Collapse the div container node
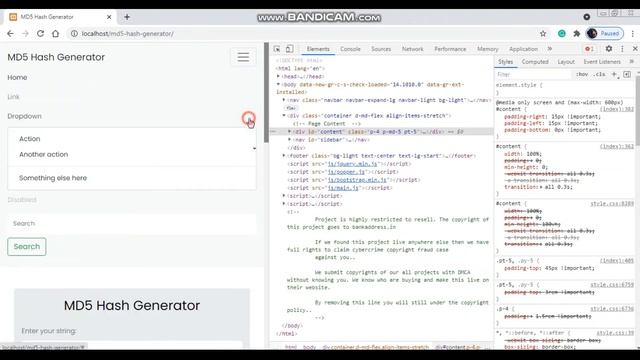This screenshot has height=360, width=640. [284, 116]
